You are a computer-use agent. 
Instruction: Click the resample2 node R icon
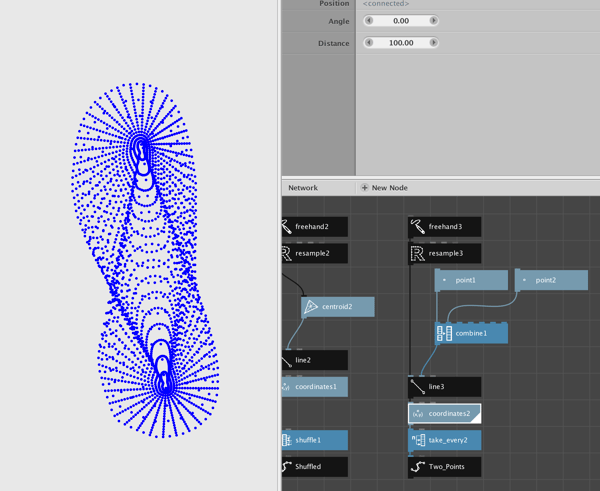287,253
